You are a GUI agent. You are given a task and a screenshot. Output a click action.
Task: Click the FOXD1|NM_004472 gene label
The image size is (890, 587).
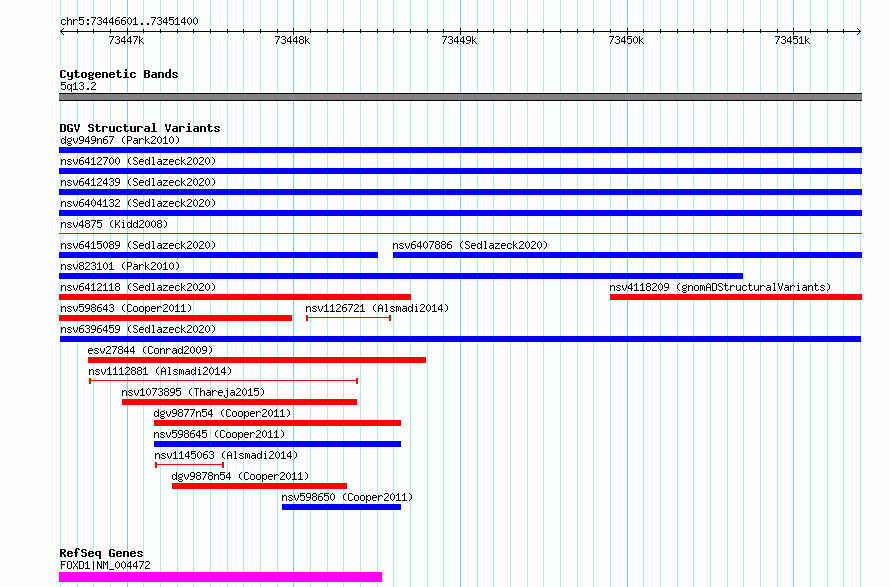105,565
